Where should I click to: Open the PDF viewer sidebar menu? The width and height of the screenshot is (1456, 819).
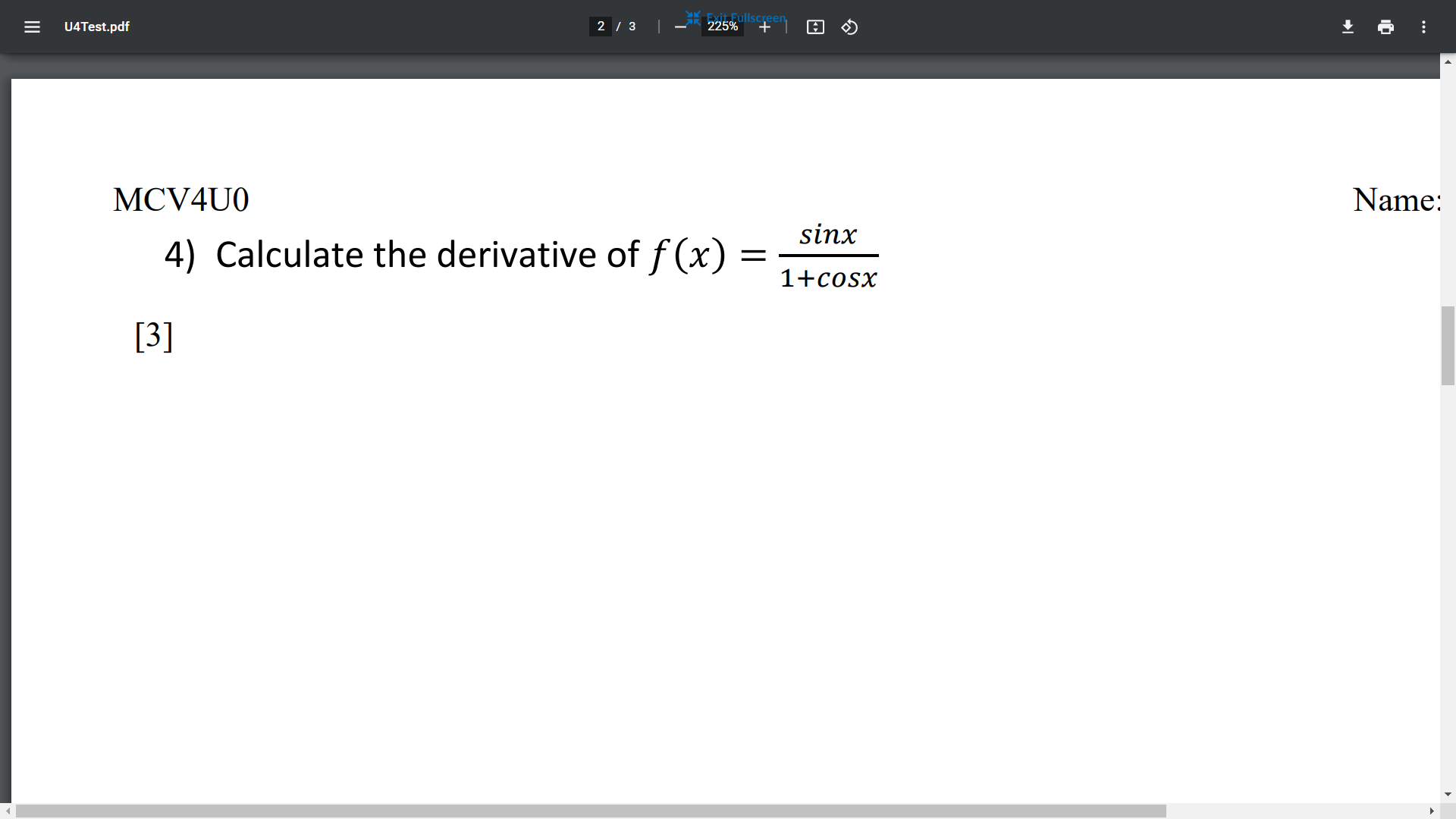[32, 27]
